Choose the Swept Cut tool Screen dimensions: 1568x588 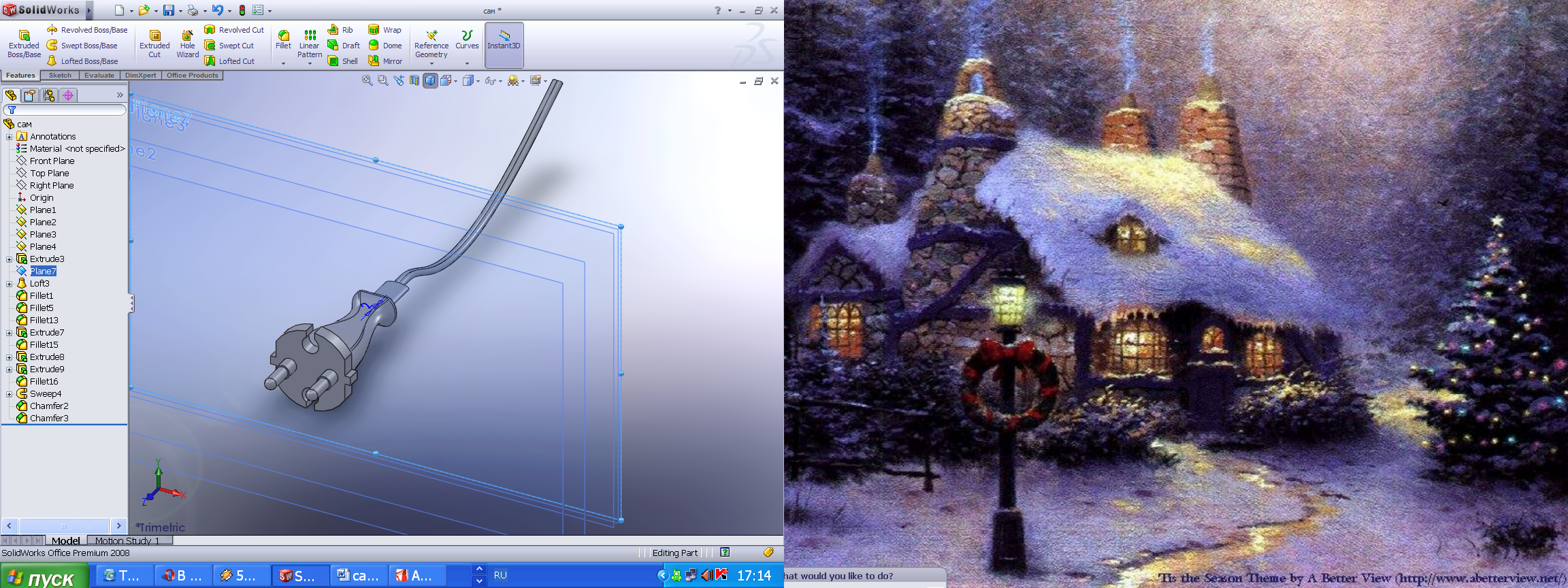(x=229, y=46)
